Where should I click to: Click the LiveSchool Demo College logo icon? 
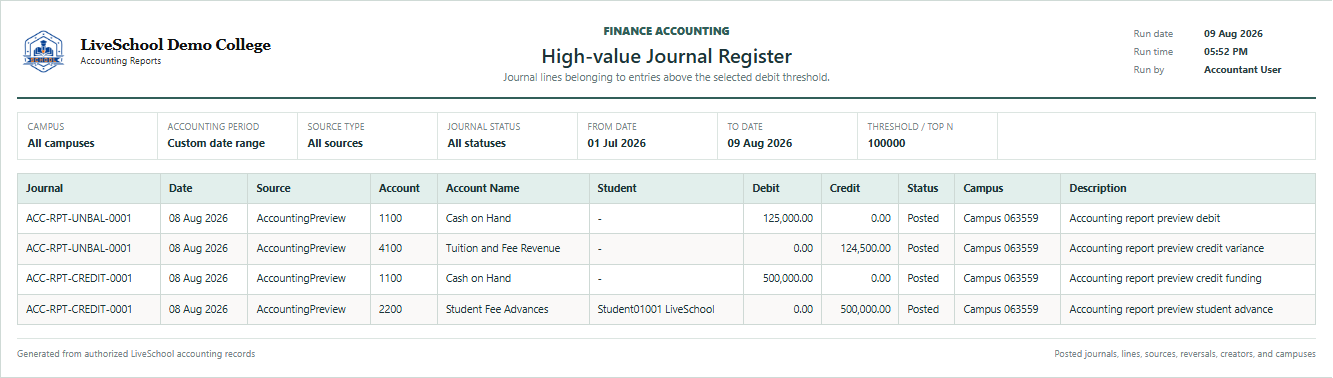coord(43,51)
